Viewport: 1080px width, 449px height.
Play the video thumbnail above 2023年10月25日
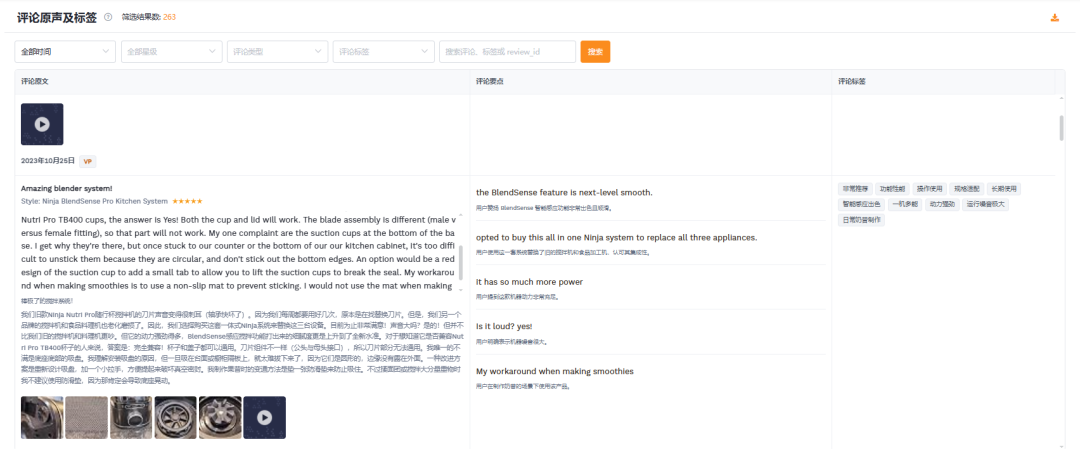pos(42,124)
